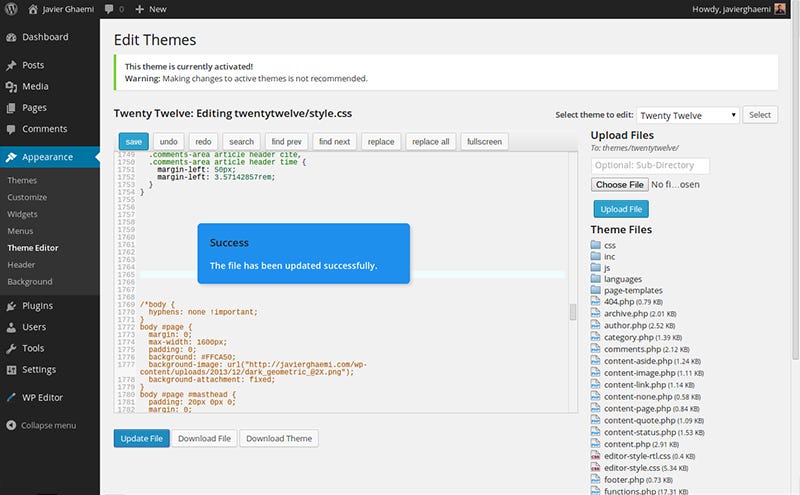Click the Download File button

click(x=204, y=438)
